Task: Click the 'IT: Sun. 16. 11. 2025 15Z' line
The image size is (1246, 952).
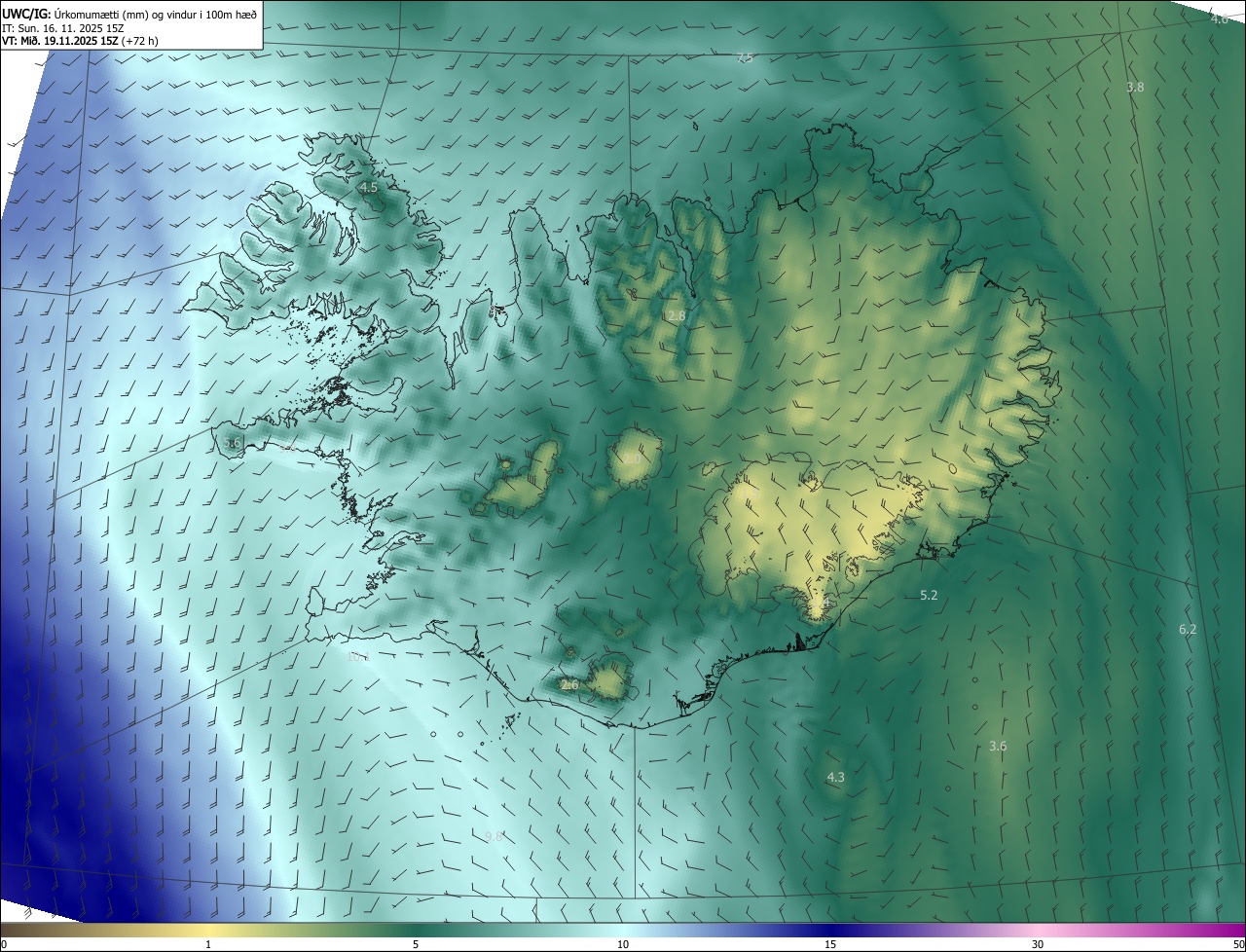Action: coord(62,28)
